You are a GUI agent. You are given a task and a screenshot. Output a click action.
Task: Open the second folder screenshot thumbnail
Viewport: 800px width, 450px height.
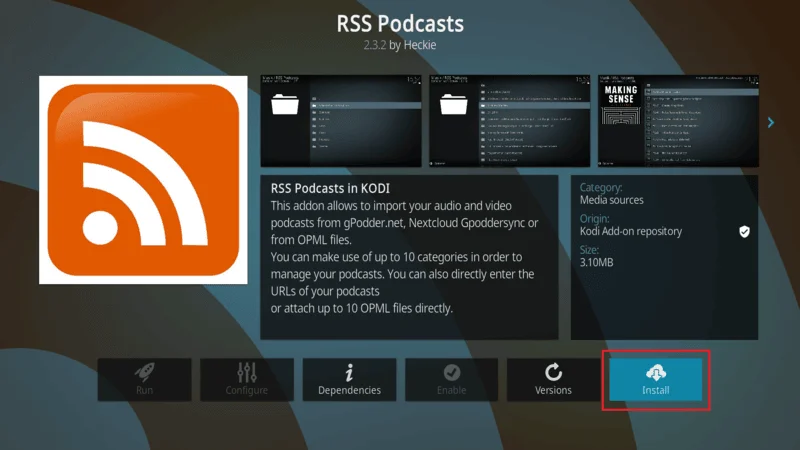pos(510,121)
